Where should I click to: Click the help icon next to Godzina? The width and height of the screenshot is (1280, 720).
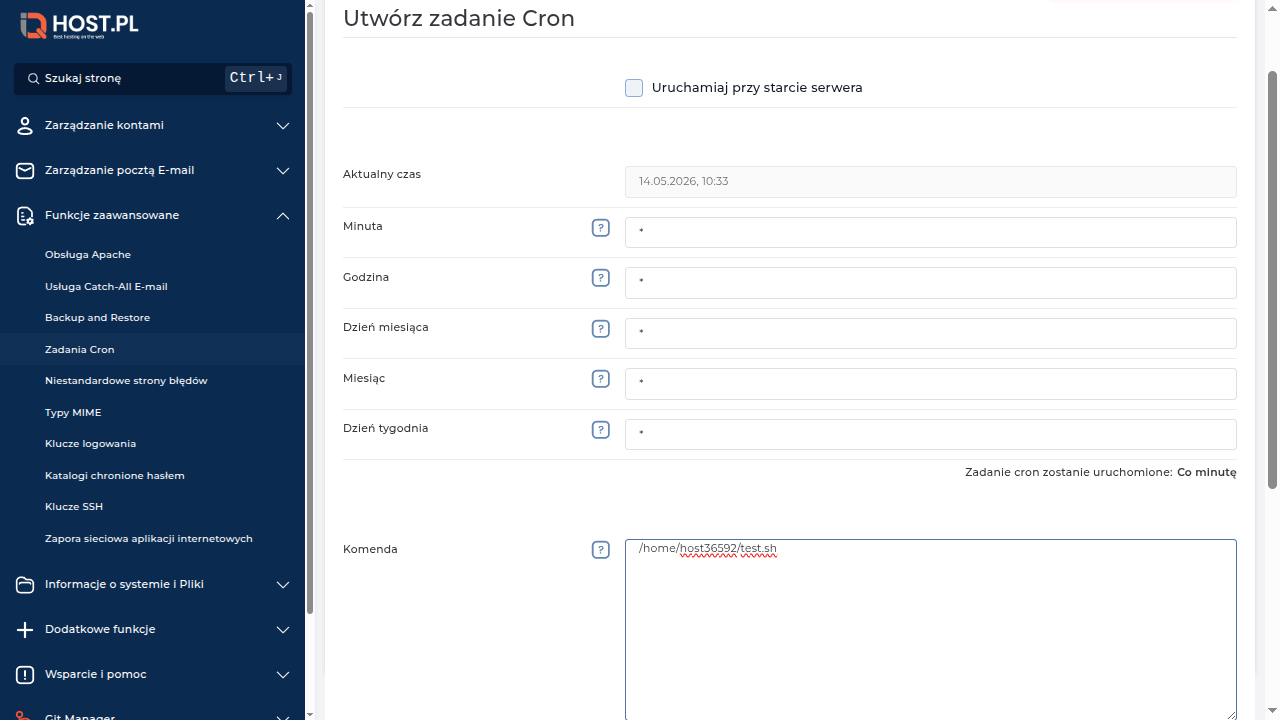[601, 278]
